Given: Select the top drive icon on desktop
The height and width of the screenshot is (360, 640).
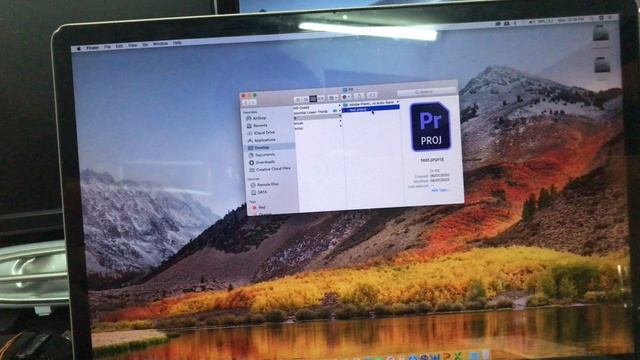Looking at the screenshot, I should tap(601, 33).
